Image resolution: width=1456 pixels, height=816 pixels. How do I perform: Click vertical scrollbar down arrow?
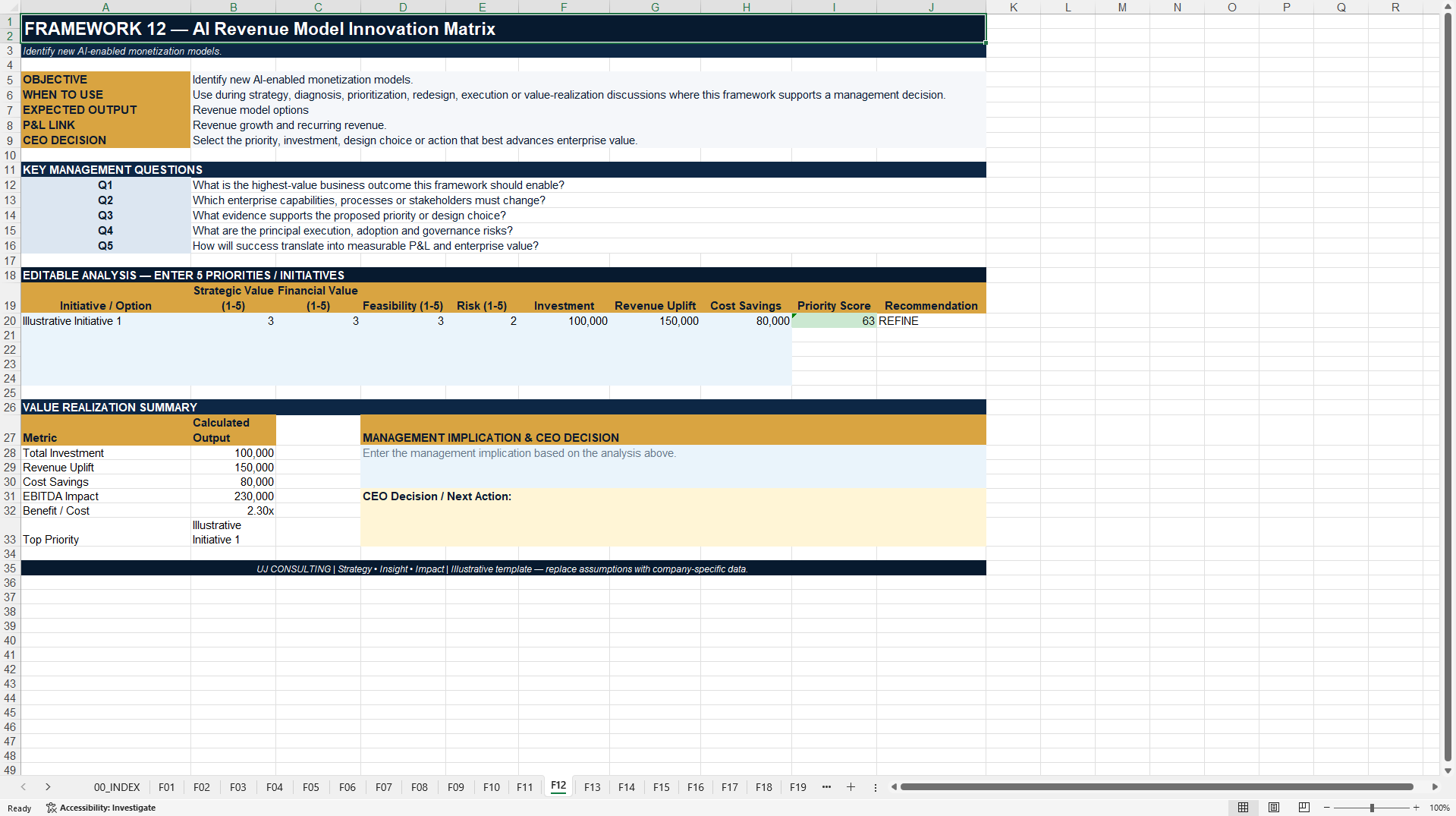tap(1448, 770)
